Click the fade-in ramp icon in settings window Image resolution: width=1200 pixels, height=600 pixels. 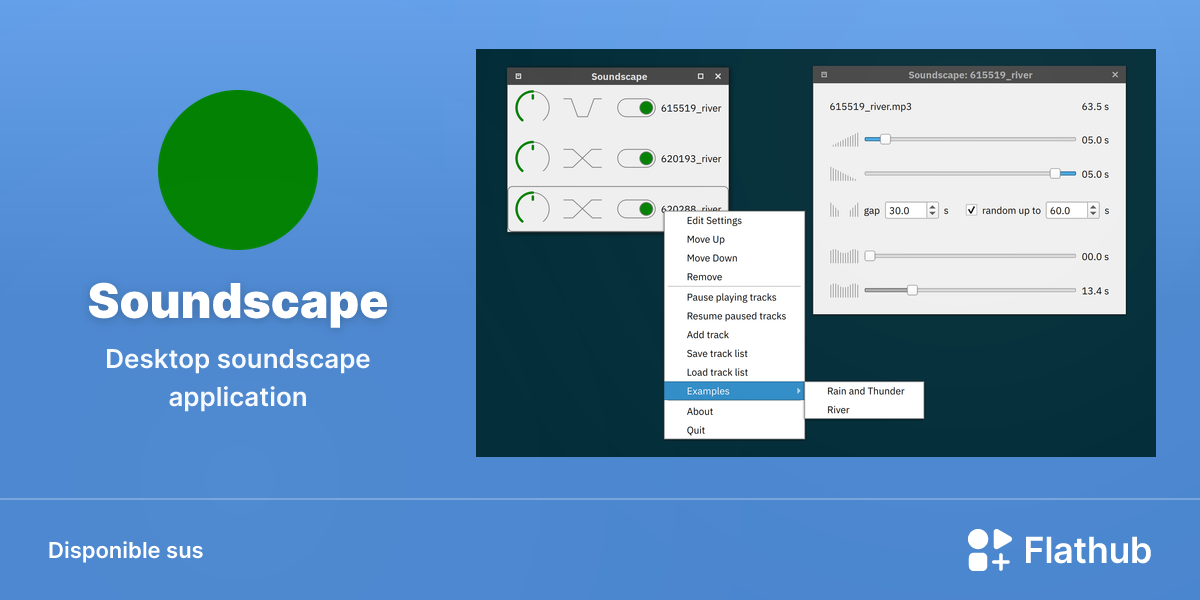[x=844, y=140]
